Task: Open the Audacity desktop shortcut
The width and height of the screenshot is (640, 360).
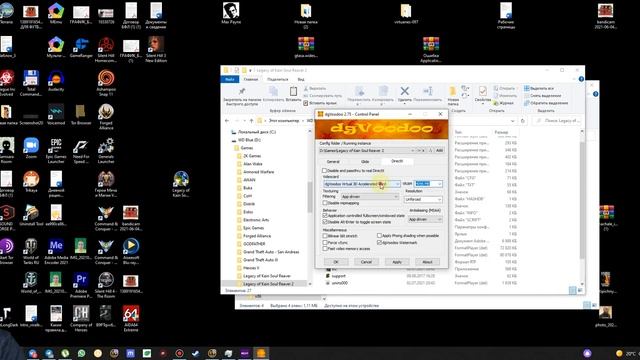Action: [x=56, y=81]
